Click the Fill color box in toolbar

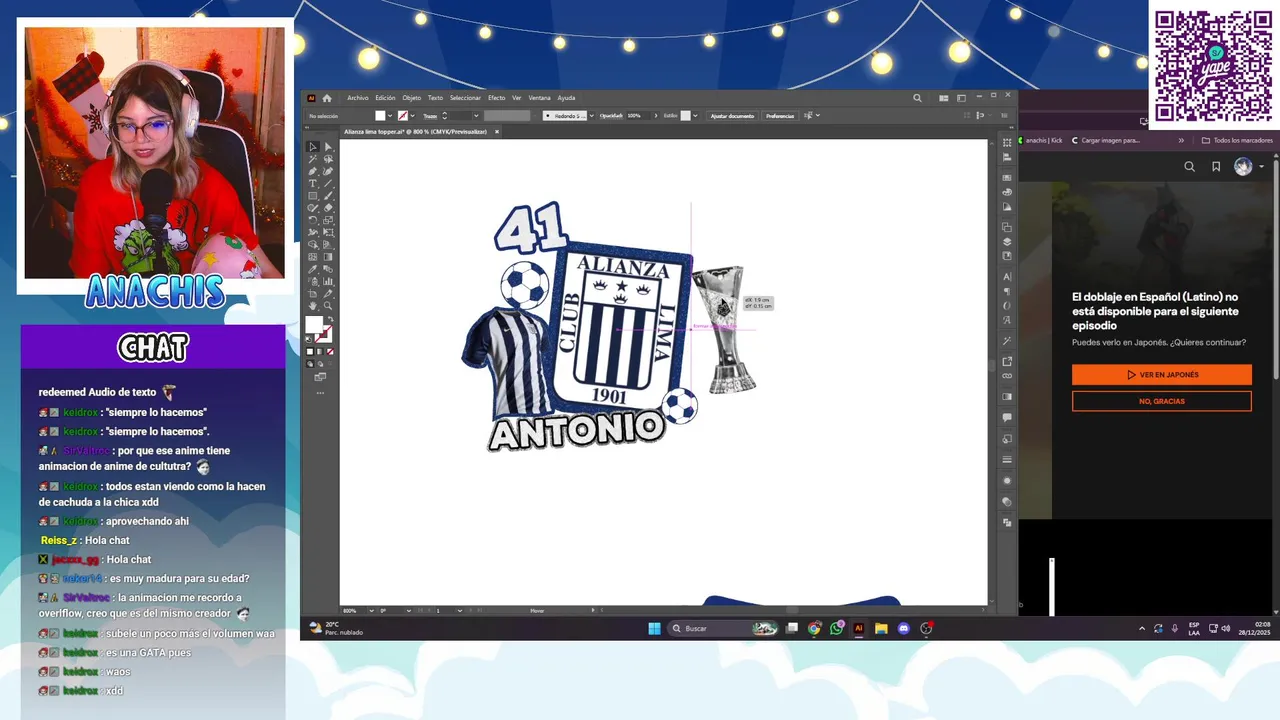(314, 324)
